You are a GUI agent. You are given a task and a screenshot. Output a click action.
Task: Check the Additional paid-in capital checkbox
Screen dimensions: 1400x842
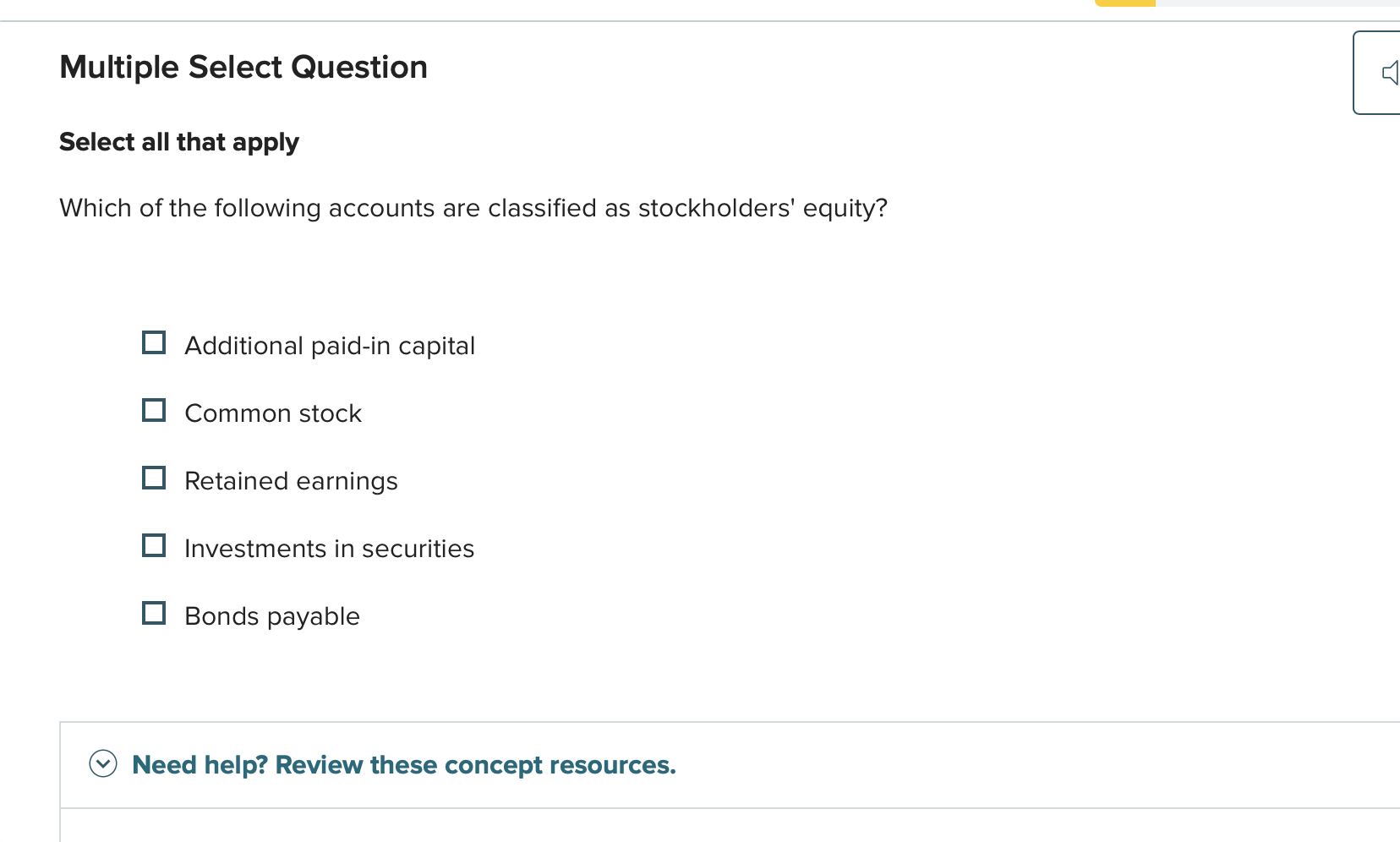click(x=154, y=342)
